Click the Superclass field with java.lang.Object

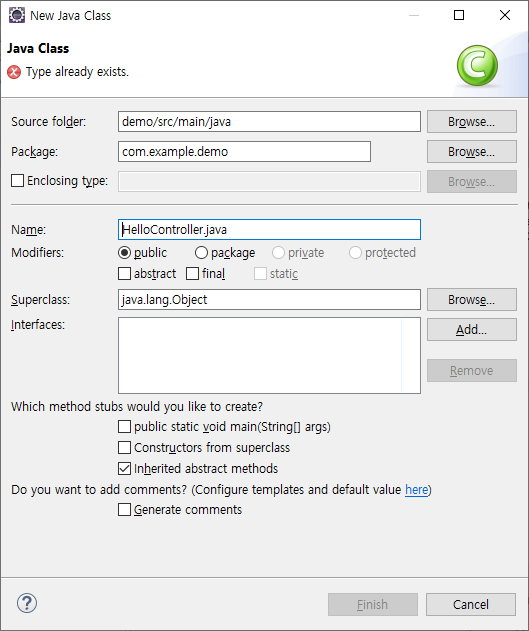[x=270, y=299]
